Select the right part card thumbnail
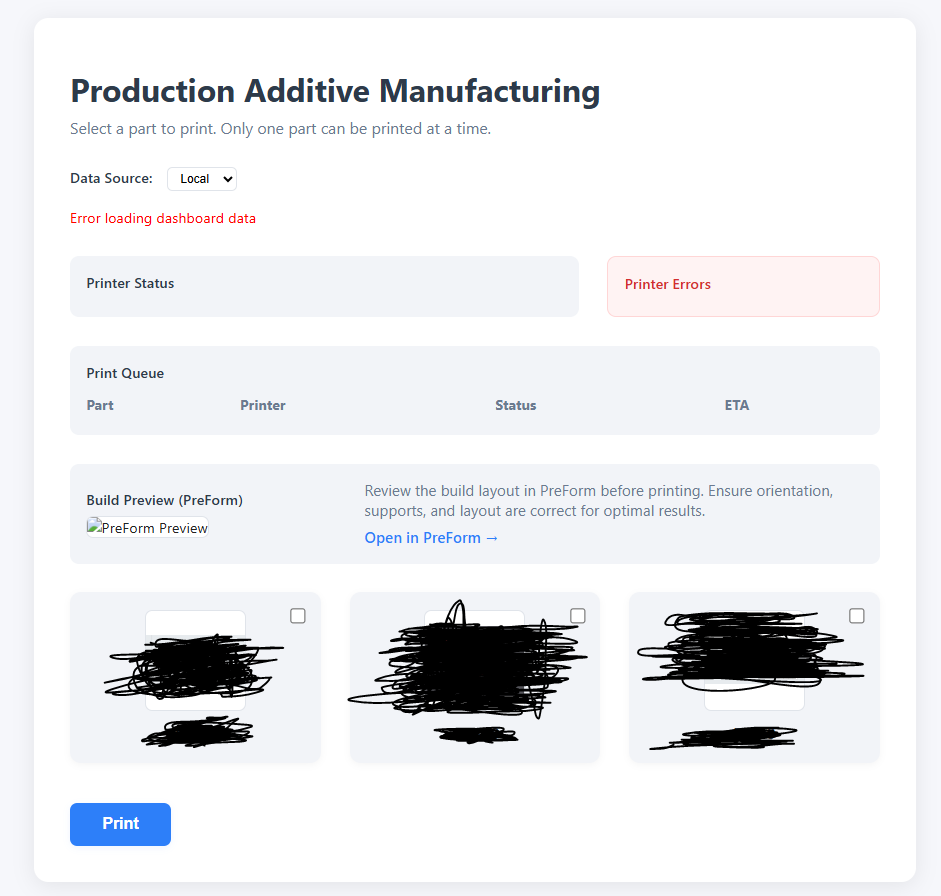941x896 pixels. pyautogui.click(x=754, y=661)
